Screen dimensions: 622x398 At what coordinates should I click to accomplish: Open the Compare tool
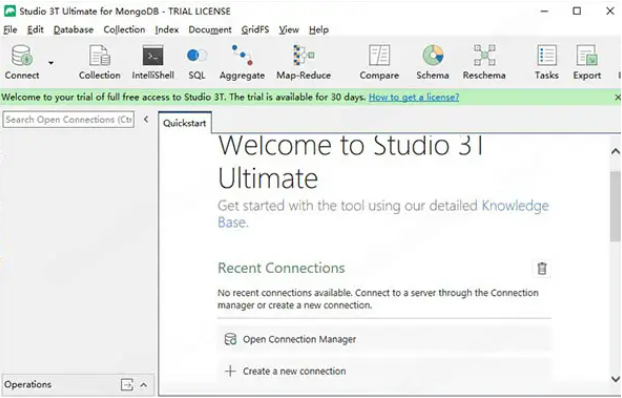(x=379, y=62)
